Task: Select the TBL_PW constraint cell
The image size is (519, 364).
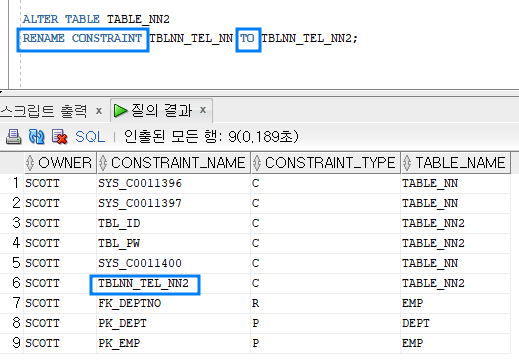Action: click(x=174, y=243)
